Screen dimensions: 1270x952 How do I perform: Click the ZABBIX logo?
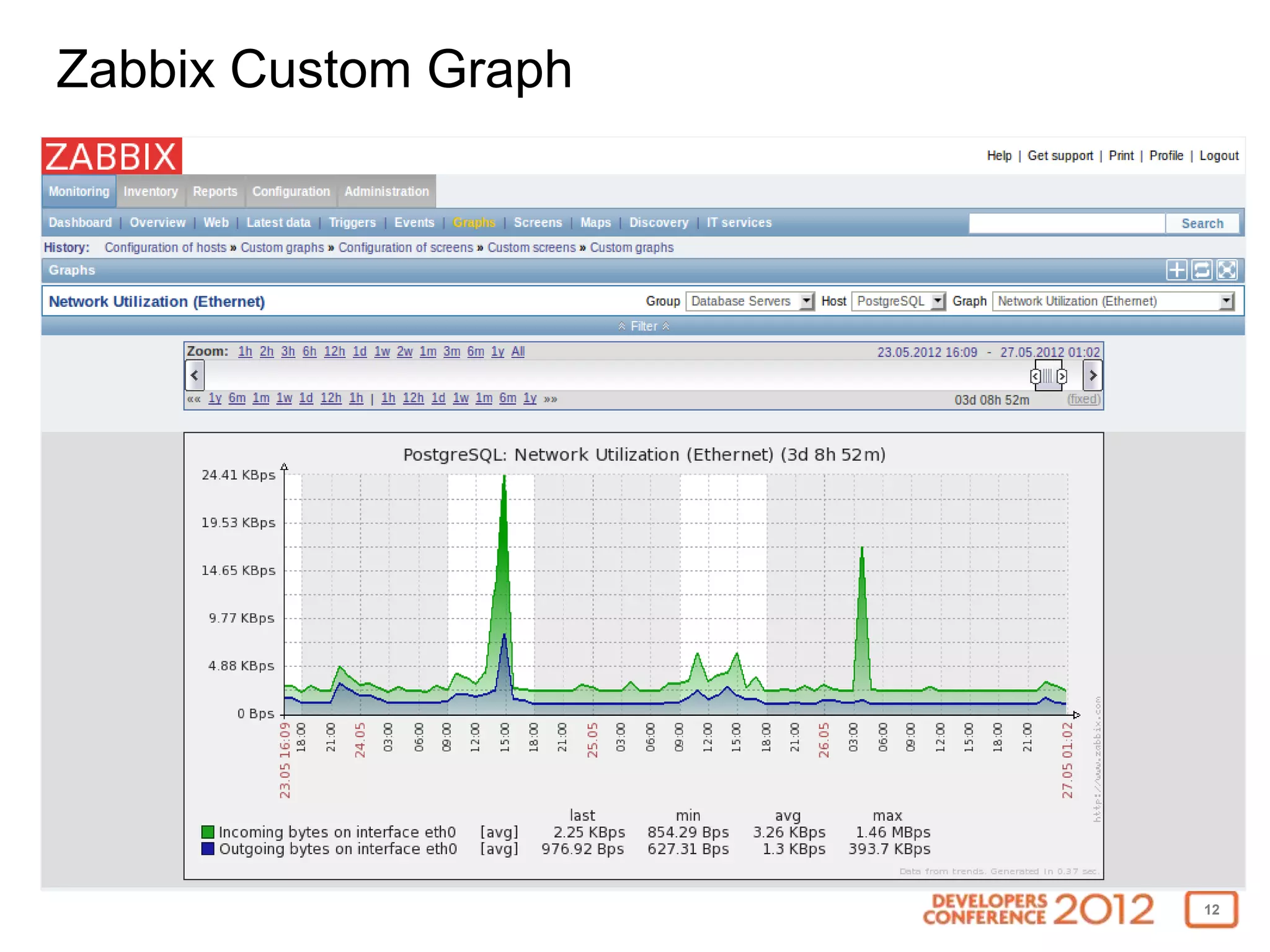click(112, 156)
